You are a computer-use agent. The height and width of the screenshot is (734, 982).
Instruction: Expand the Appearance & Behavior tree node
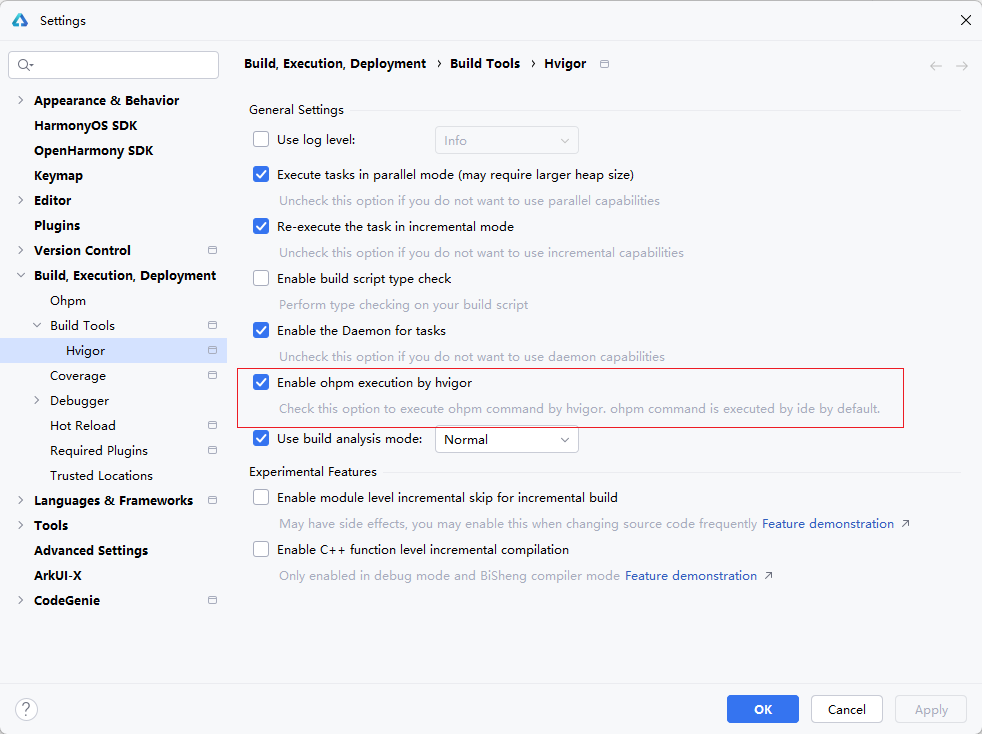(21, 101)
